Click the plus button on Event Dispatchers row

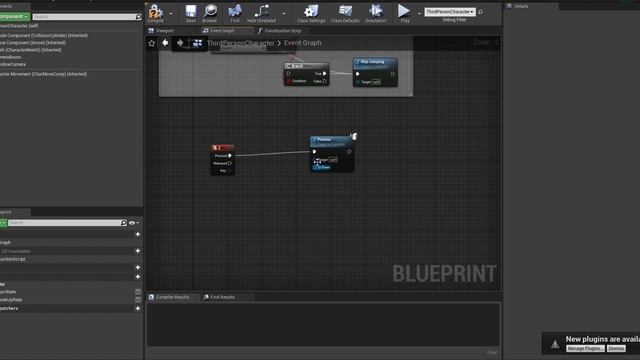point(138,308)
